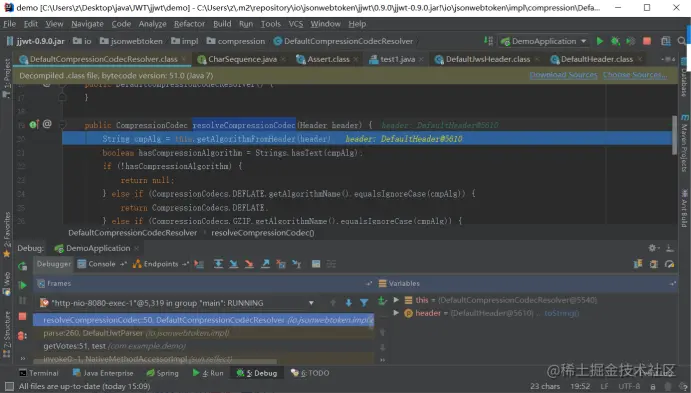Filter frames with the funnel icon

[364, 303]
